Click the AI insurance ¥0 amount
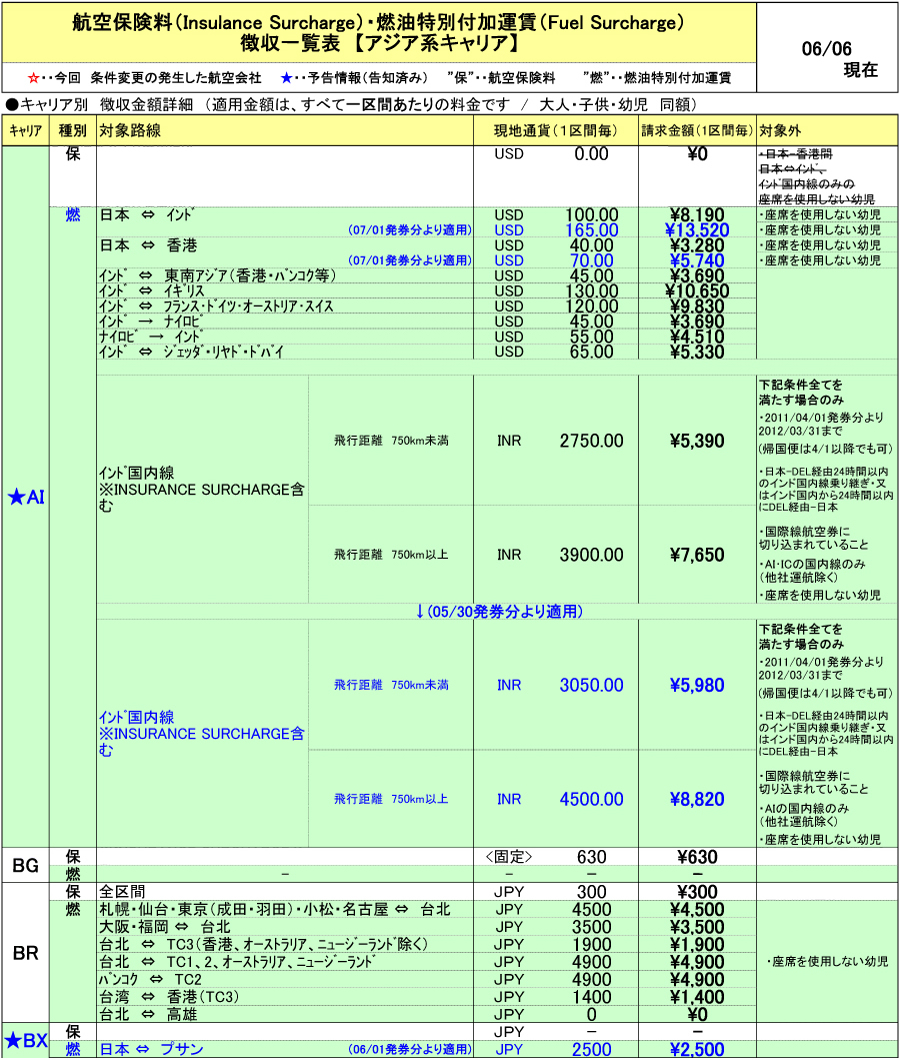This screenshot has height=1060, width=900. (x=697, y=154)
